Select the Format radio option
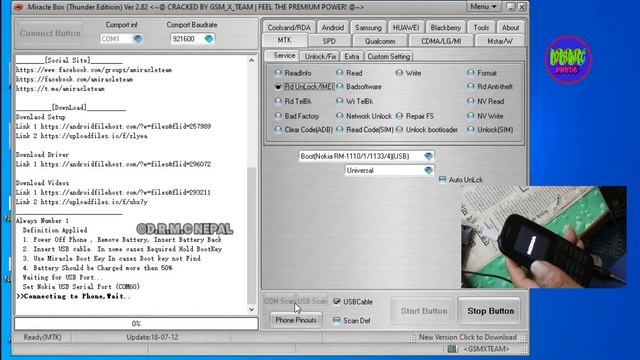Image resolution: width=640 pixels, height=360 pixels. (471, 73)
